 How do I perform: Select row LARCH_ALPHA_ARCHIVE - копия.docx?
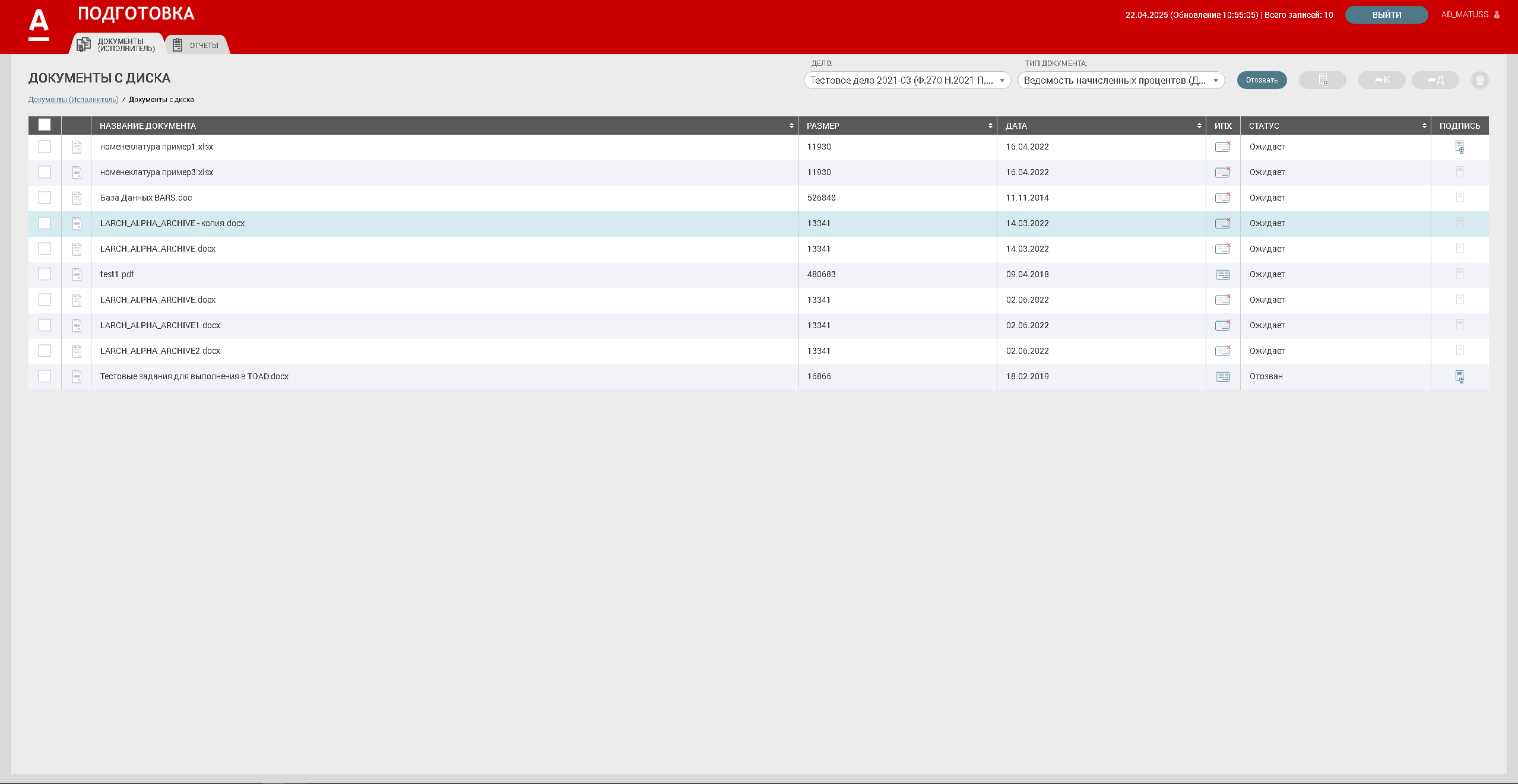coord(758,224)
